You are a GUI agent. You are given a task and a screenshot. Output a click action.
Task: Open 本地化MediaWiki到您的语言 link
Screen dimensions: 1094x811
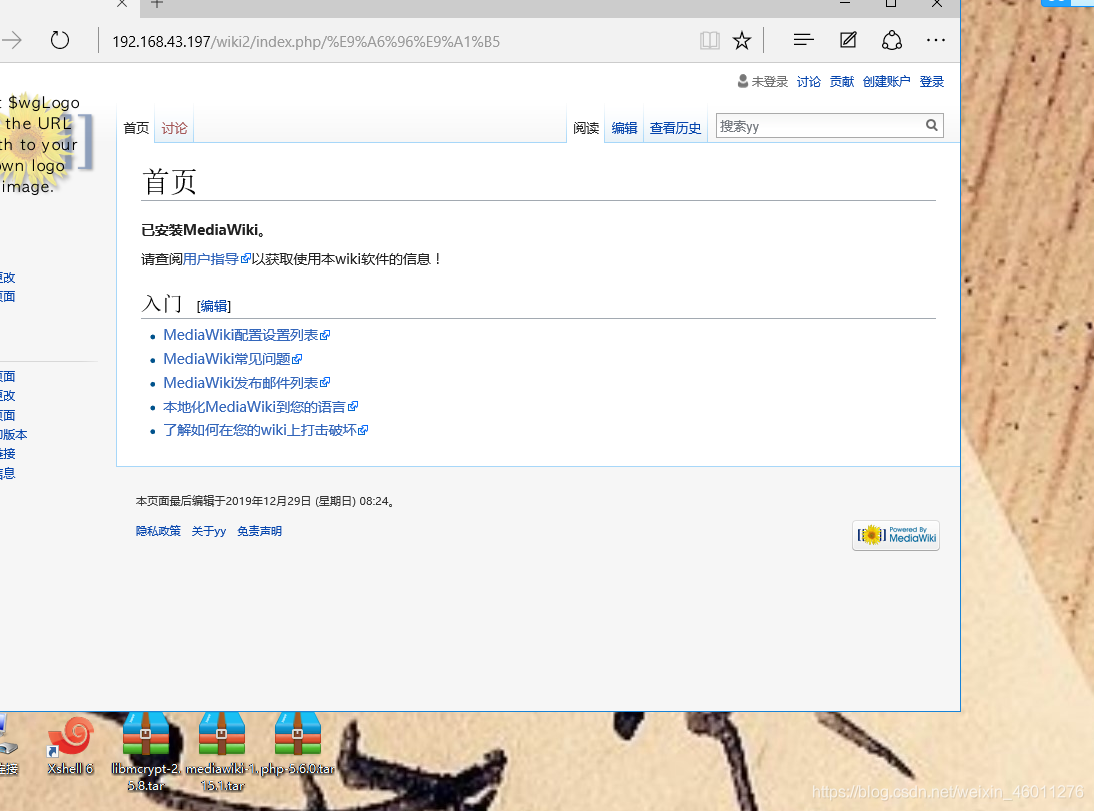260,406
